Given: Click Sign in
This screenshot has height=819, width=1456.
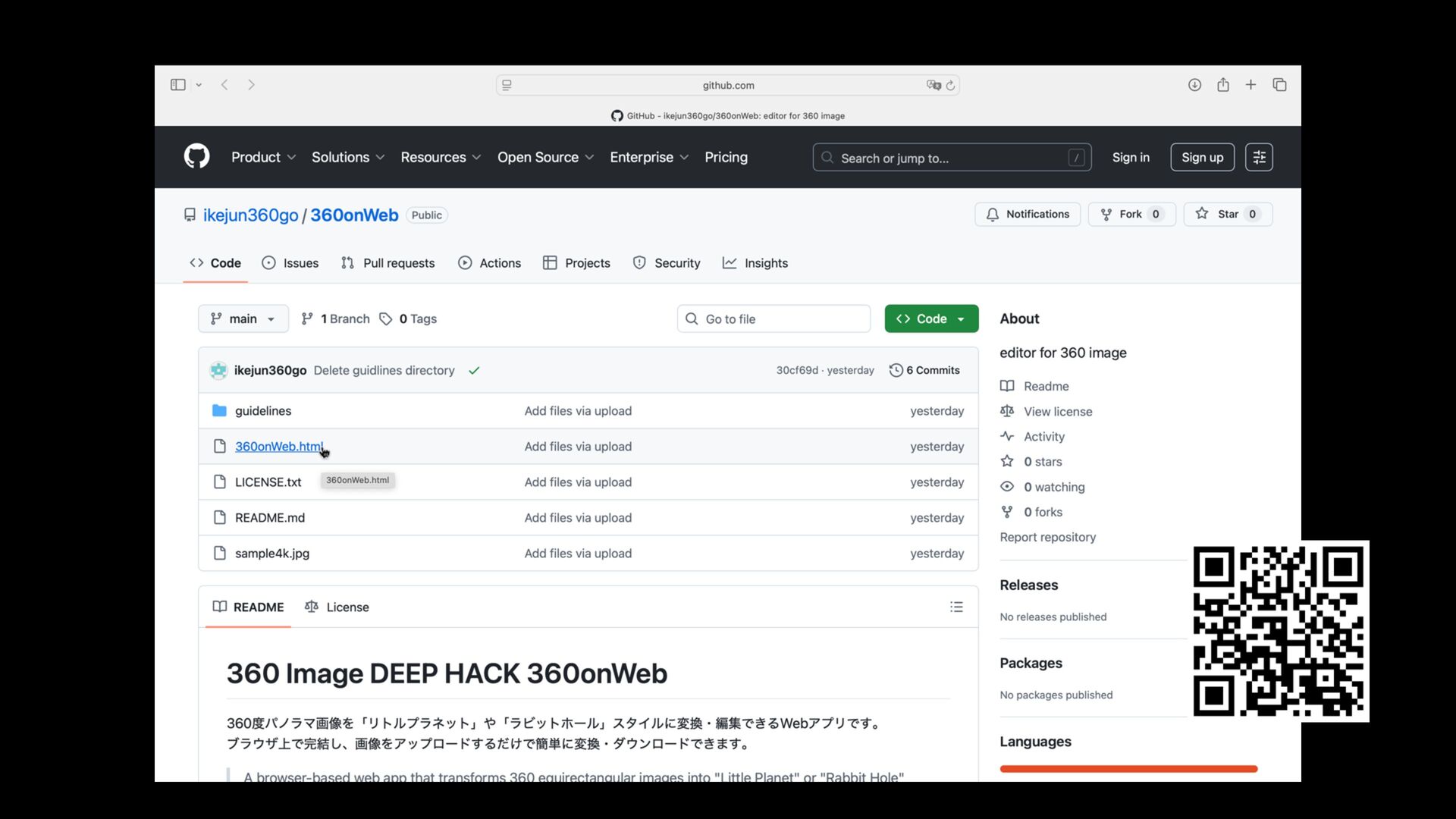Looking at the screenshot, I should tap(1131, 157).
